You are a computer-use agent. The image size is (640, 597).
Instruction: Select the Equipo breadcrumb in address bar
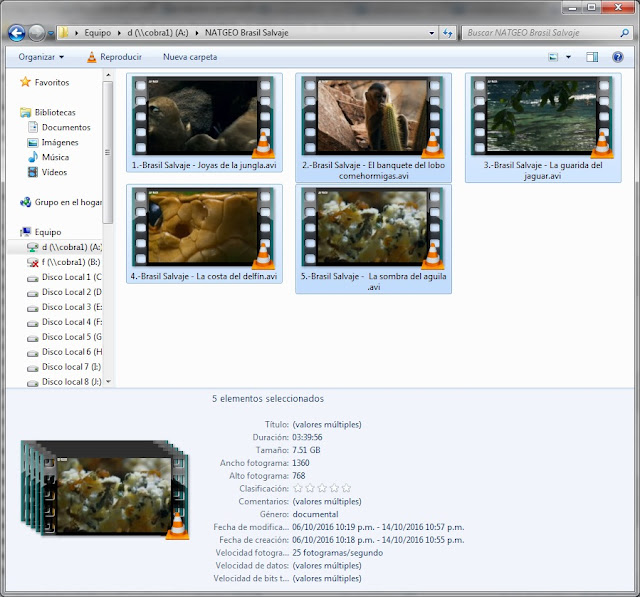[x=98, y=33]
